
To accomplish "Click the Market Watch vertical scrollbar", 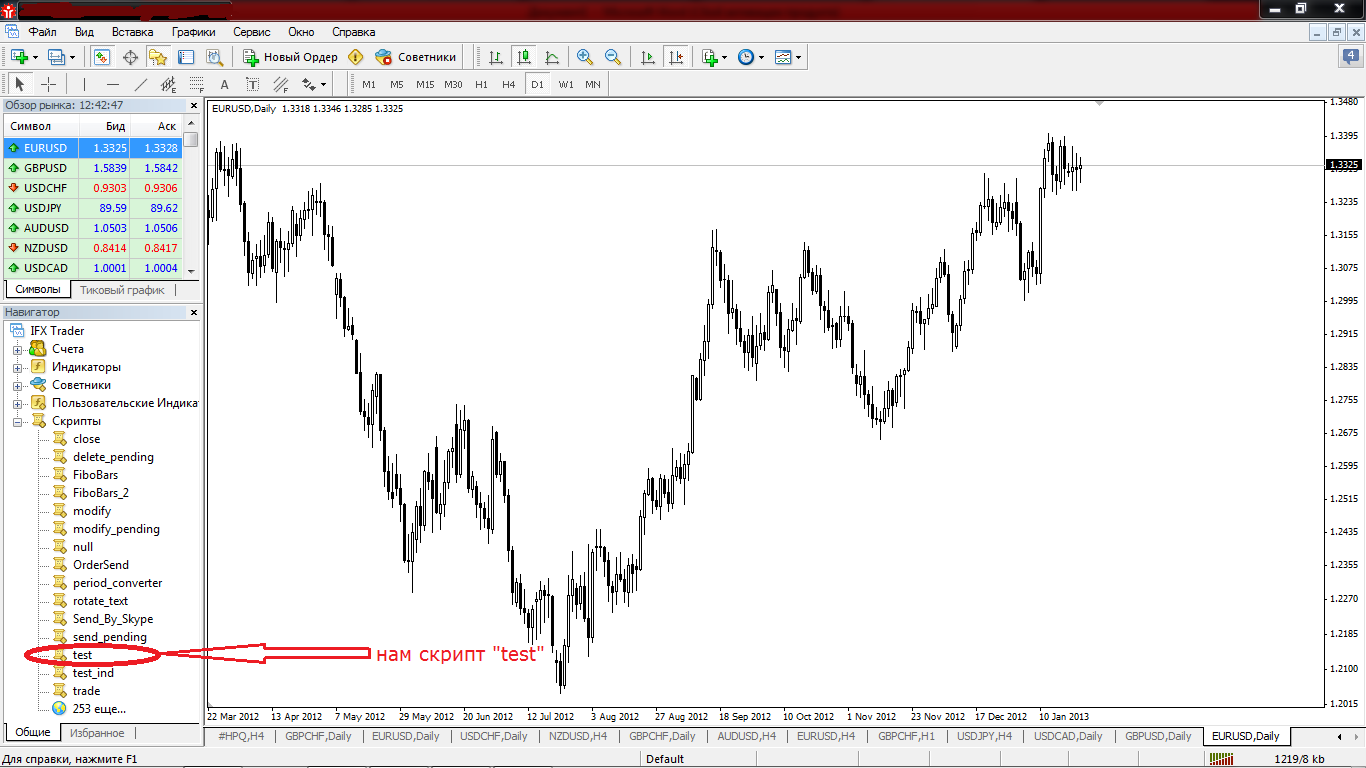I will [190, 199].
